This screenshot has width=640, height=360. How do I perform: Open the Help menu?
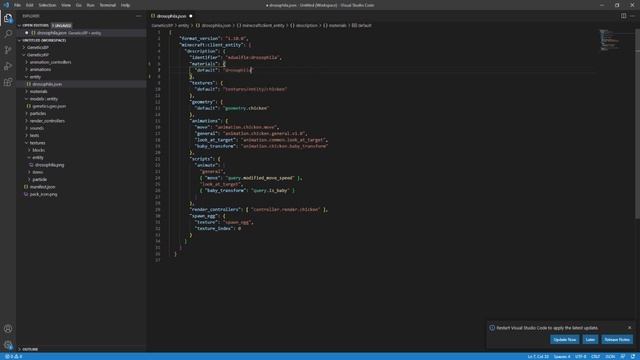[125, 5]
